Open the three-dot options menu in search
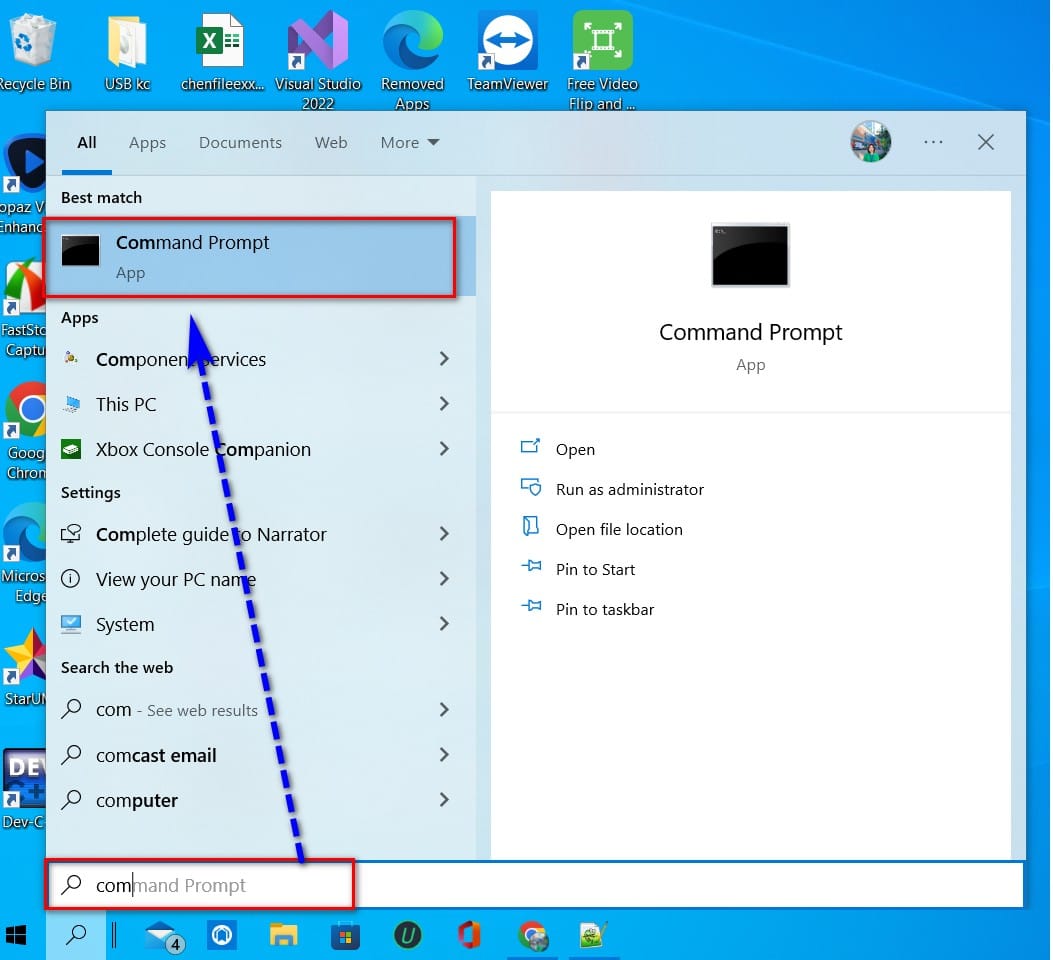Screen dimensions: 1053x960 pos(933,142)
